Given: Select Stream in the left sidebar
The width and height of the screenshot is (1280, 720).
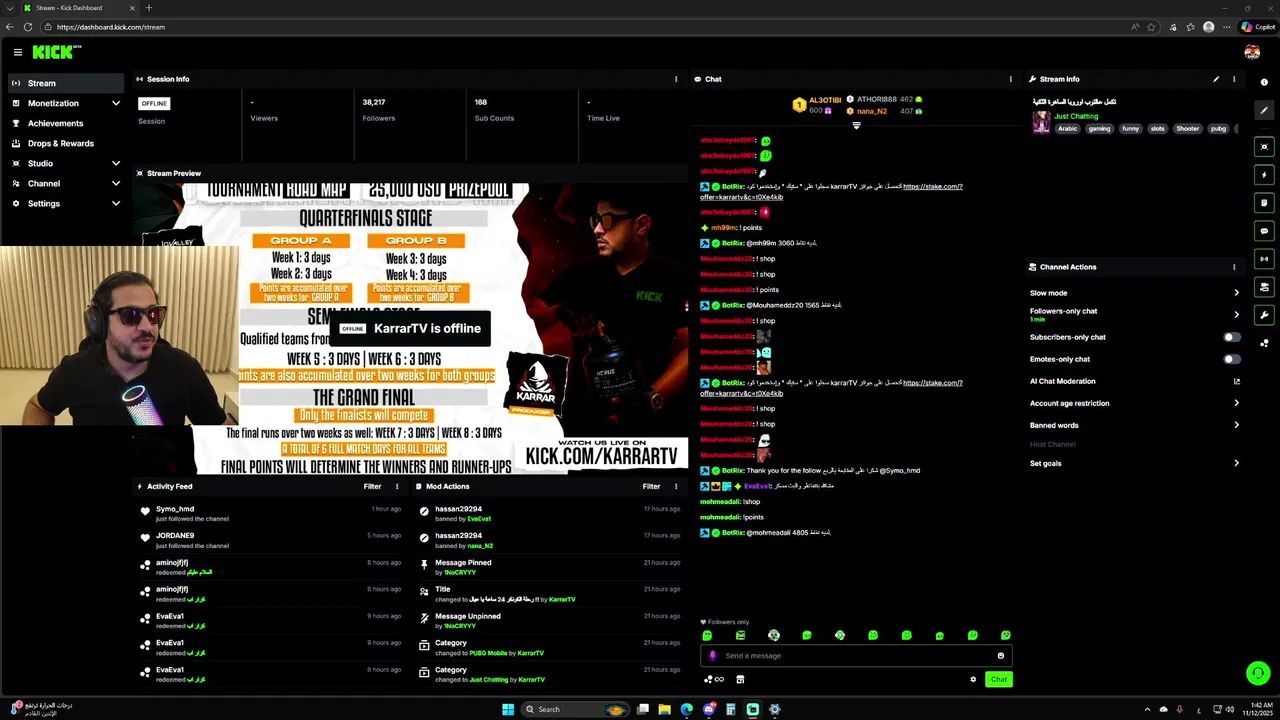Looking at the screenshot, I should tap(66, 83).
